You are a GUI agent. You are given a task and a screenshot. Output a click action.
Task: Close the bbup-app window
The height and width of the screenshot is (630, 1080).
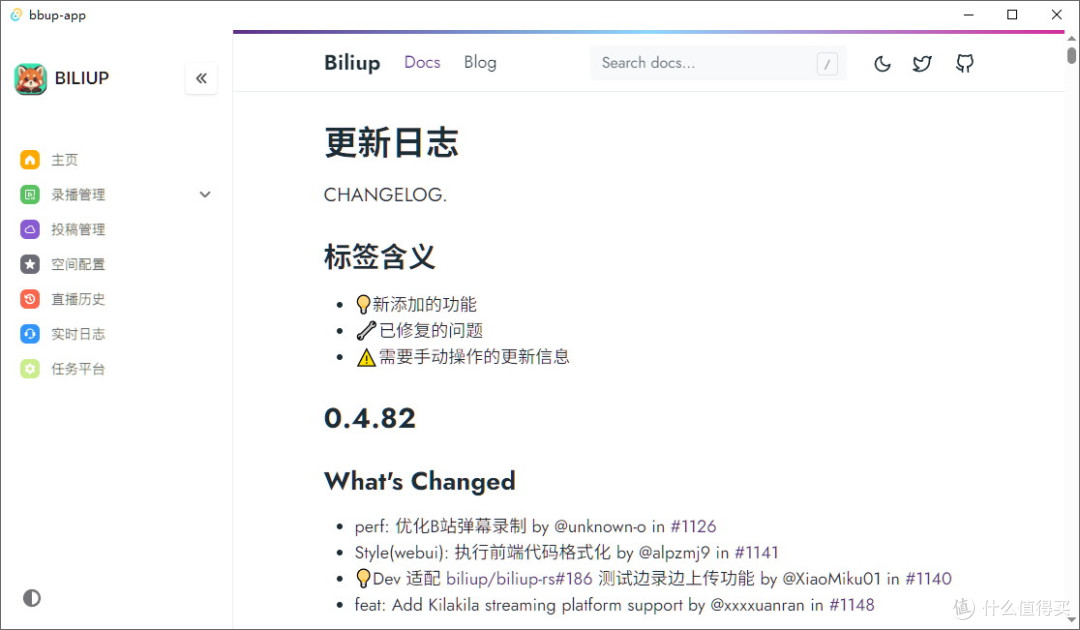1057,14
